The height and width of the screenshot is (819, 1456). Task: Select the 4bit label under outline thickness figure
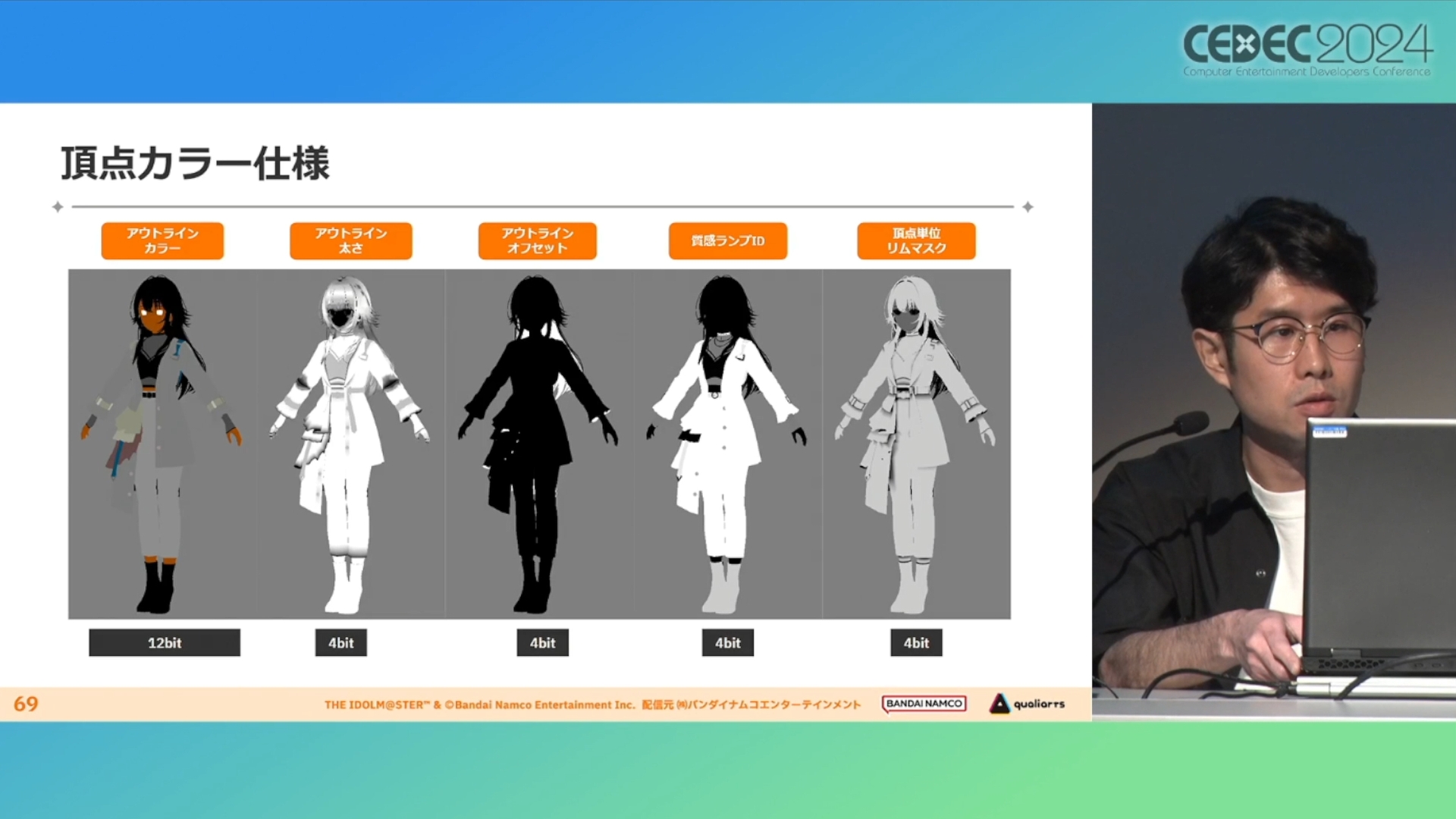(341, 642)
